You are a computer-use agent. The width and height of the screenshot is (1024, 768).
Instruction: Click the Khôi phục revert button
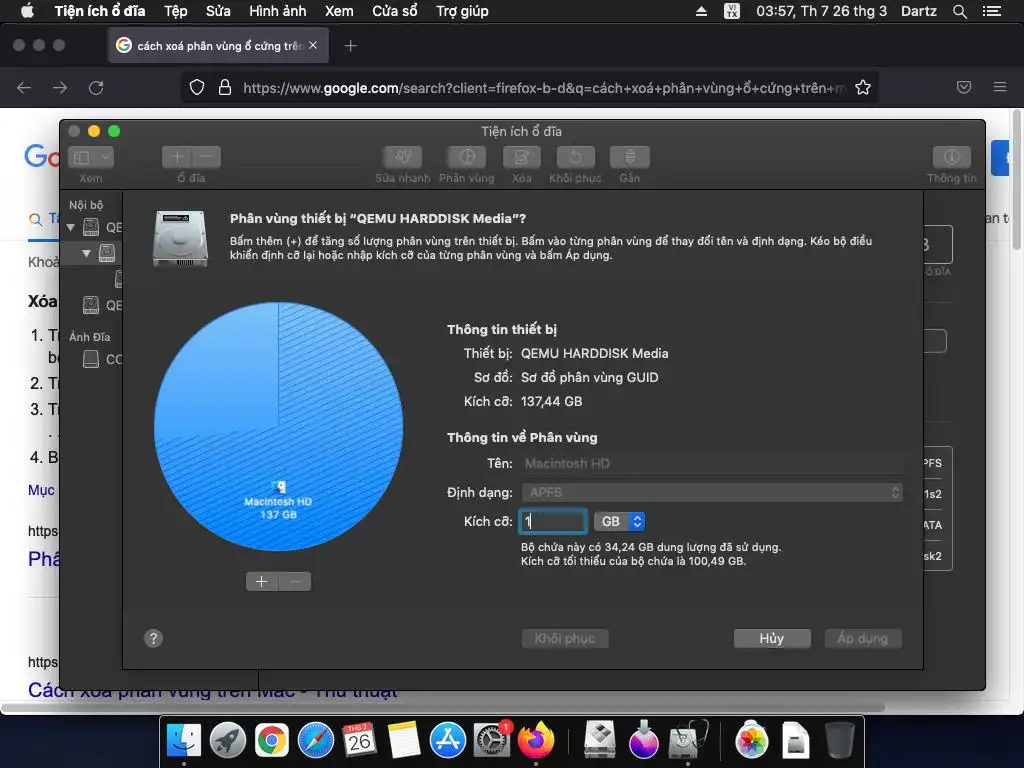click(x=565, y=639)
